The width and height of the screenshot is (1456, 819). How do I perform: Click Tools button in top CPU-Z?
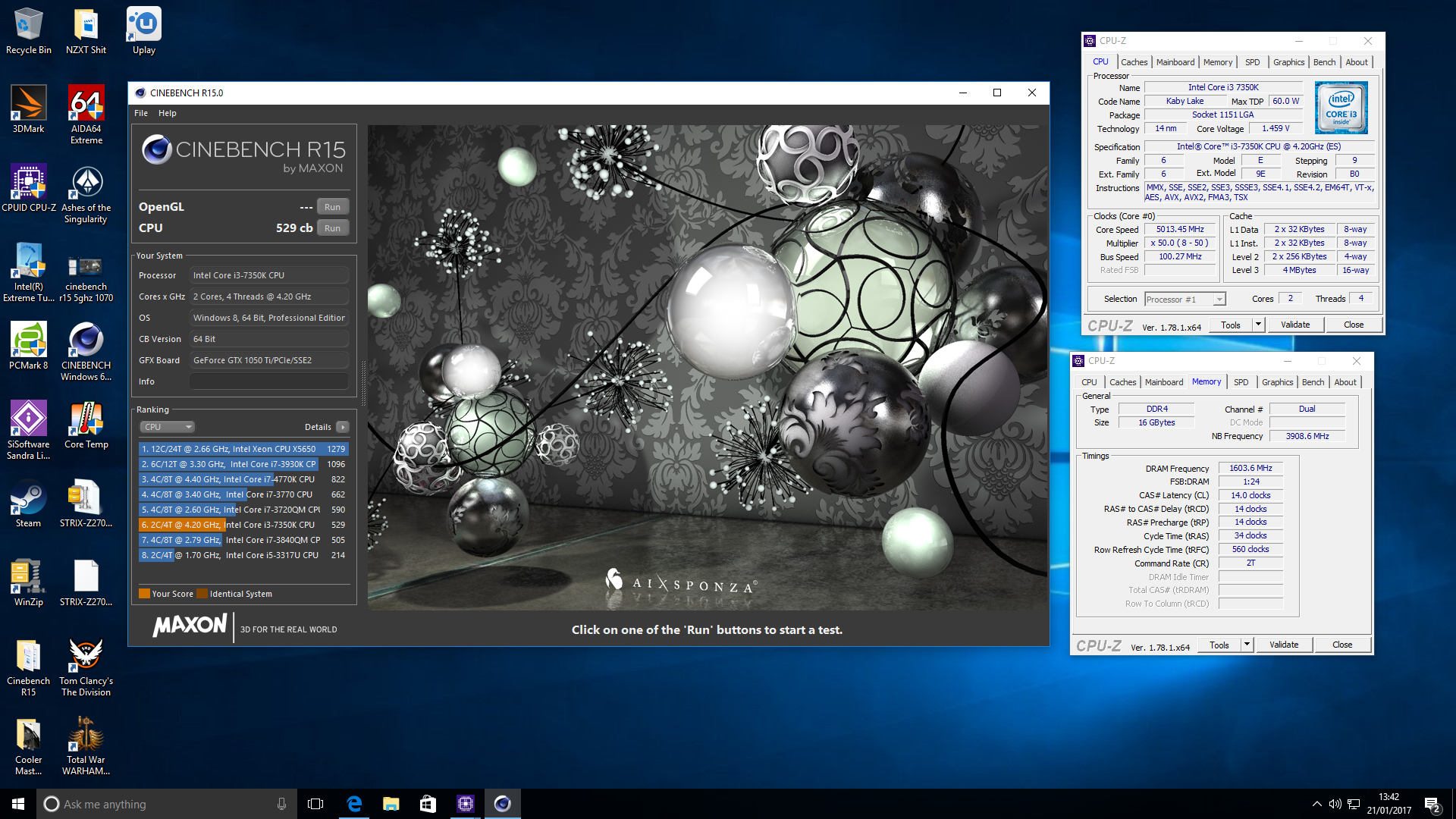1231,325
